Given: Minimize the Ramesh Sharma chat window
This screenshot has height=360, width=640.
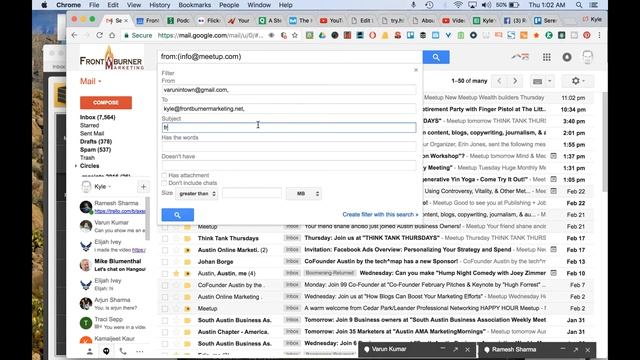Looking at the screenshot, I should click(563, 349).
